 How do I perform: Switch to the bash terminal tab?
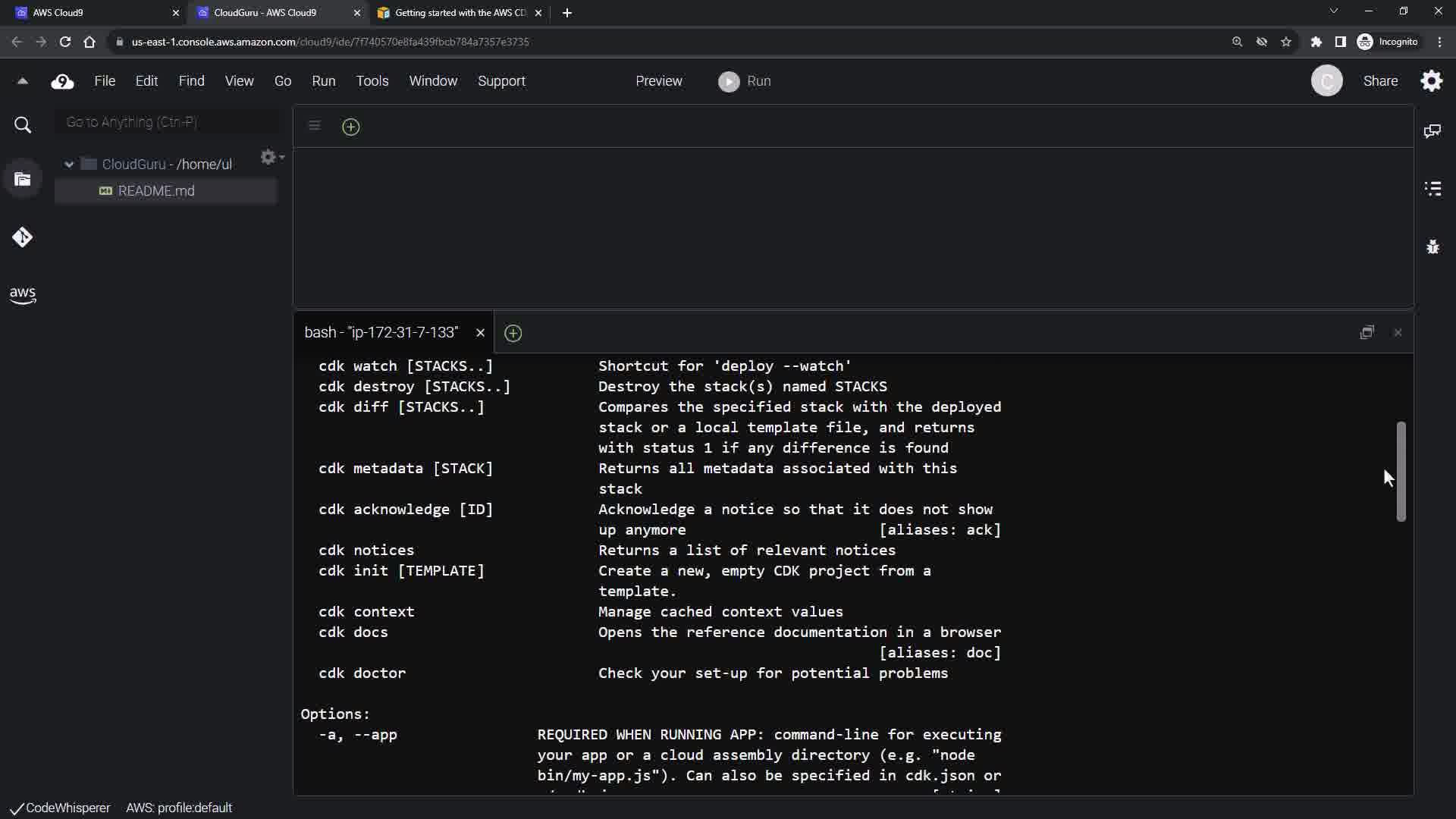pyautogui.click(x=381, y=333)
